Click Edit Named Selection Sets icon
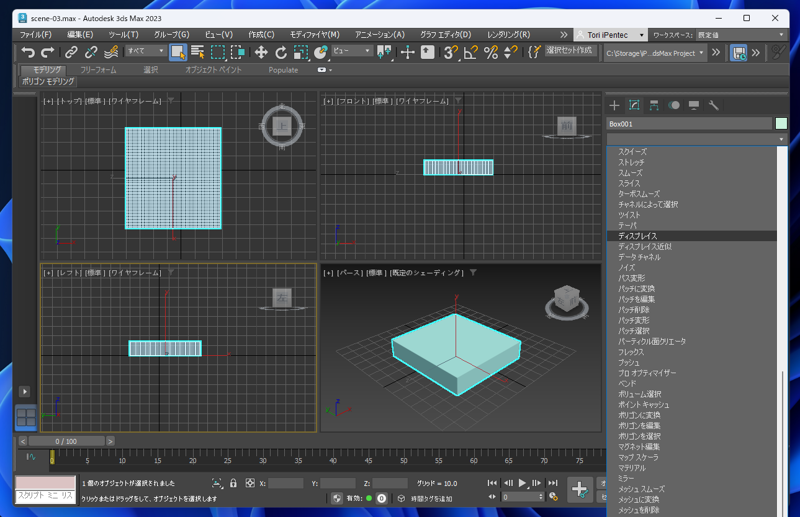The height and width of the screenshot is (517, 800). pos(534,52)
